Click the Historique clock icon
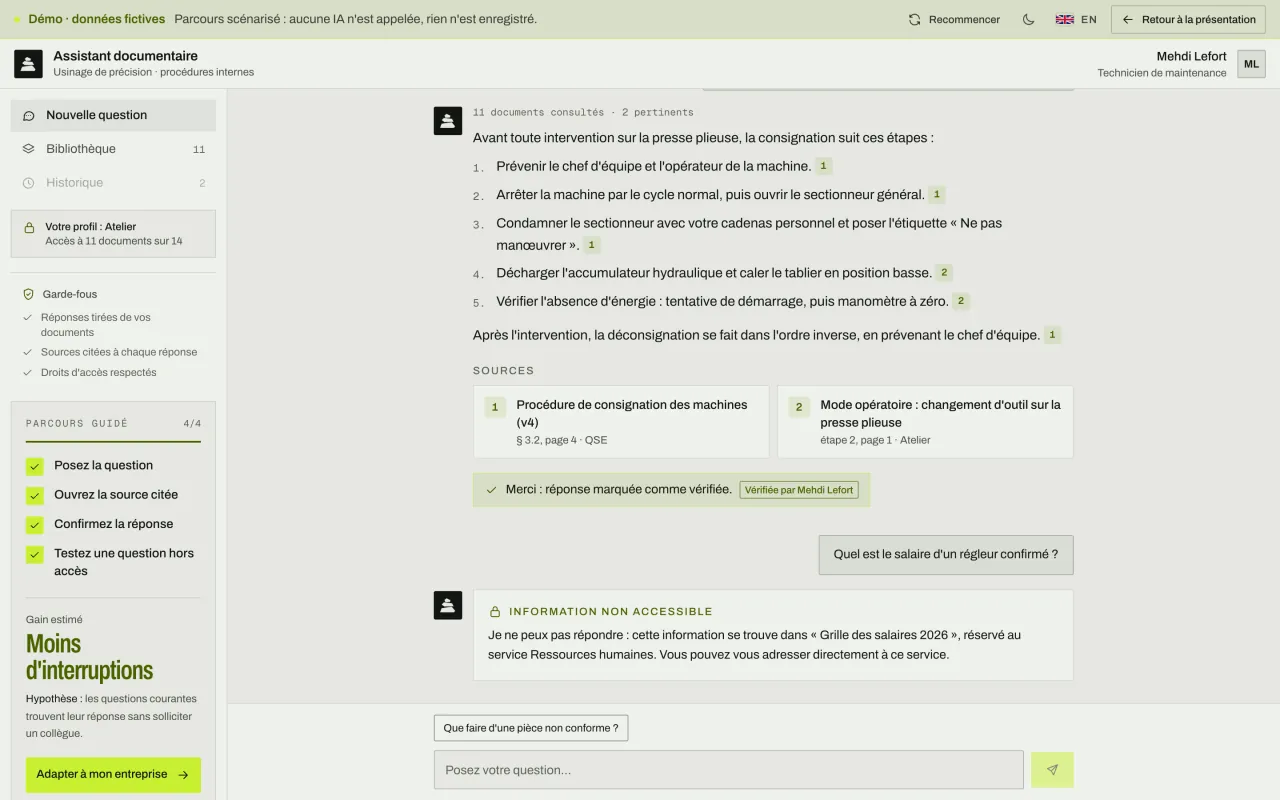Image resolution: width=1280 pixels, height=800 pixels. (x=29, y=183)
